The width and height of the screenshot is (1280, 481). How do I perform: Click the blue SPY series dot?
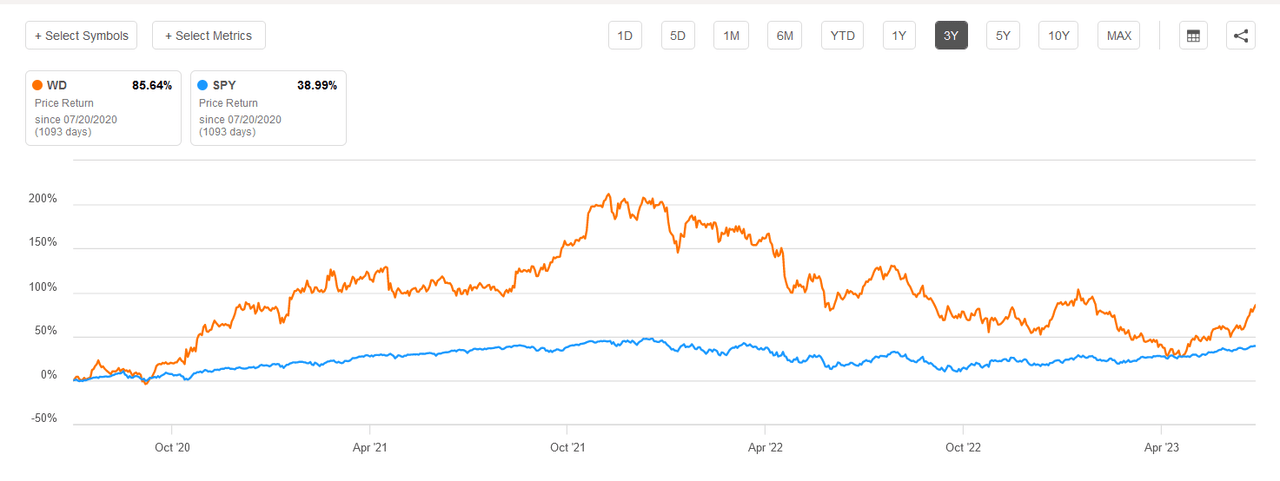(x=203, y=85)
